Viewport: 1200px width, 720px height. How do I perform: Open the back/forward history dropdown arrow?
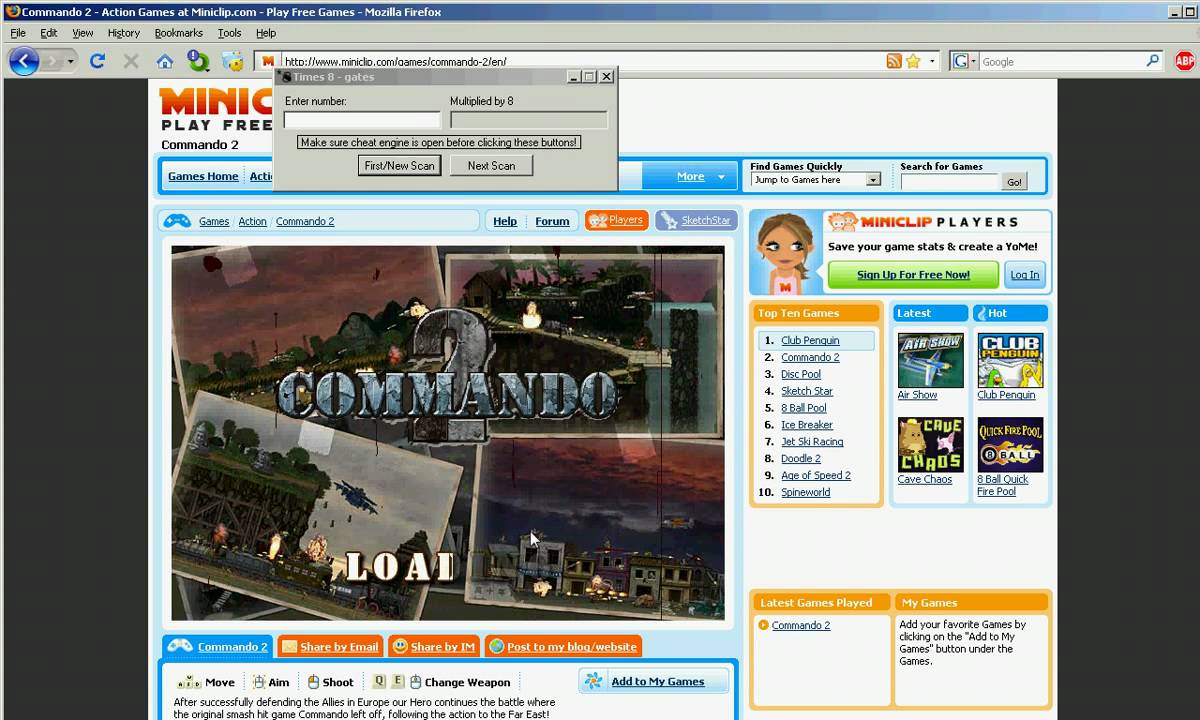(x=72, y=61)
